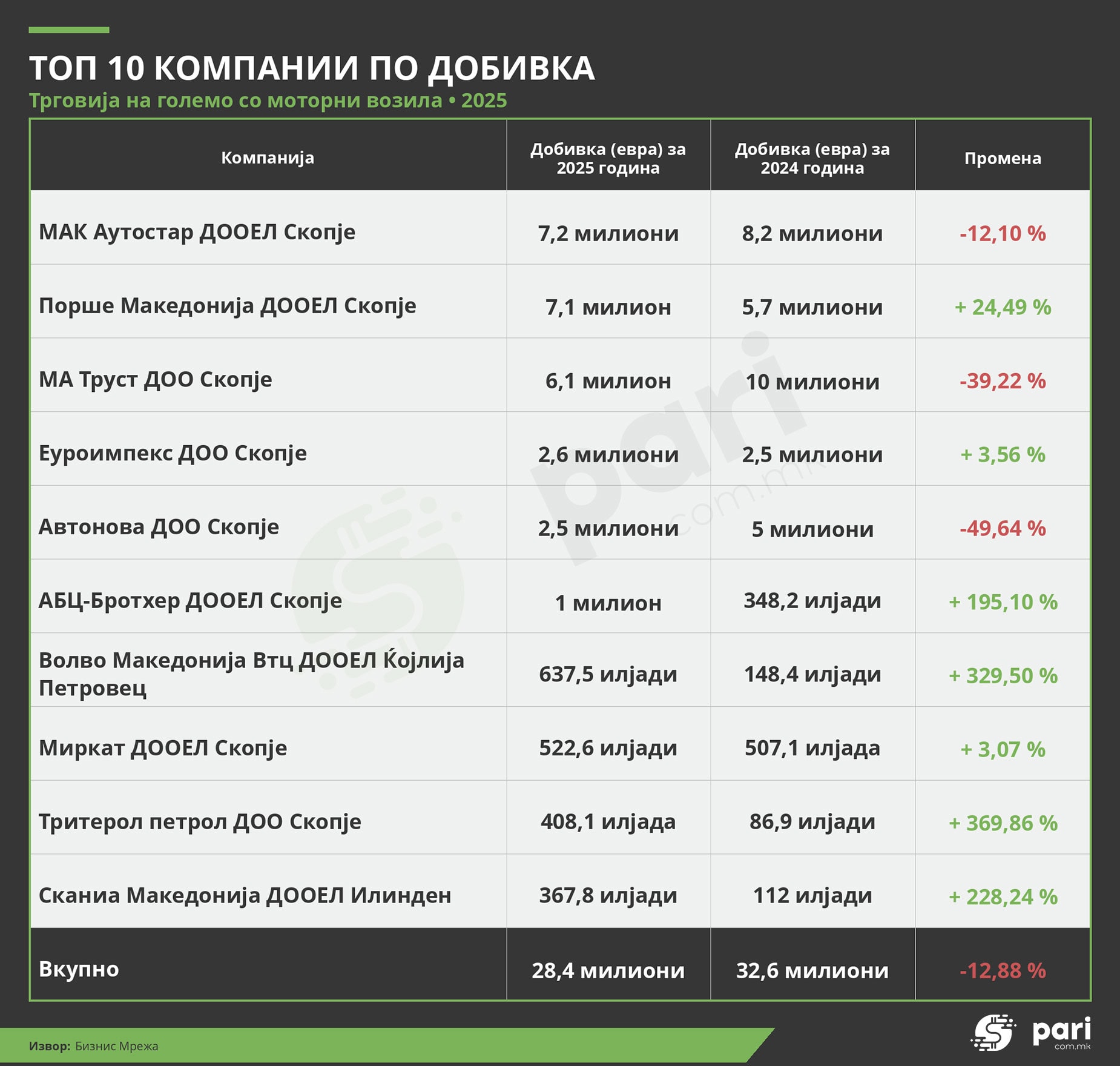The image size is (1120, 1066).
Task: Click the '-49,64 %' change value
Action: [x=1003, y=528]
